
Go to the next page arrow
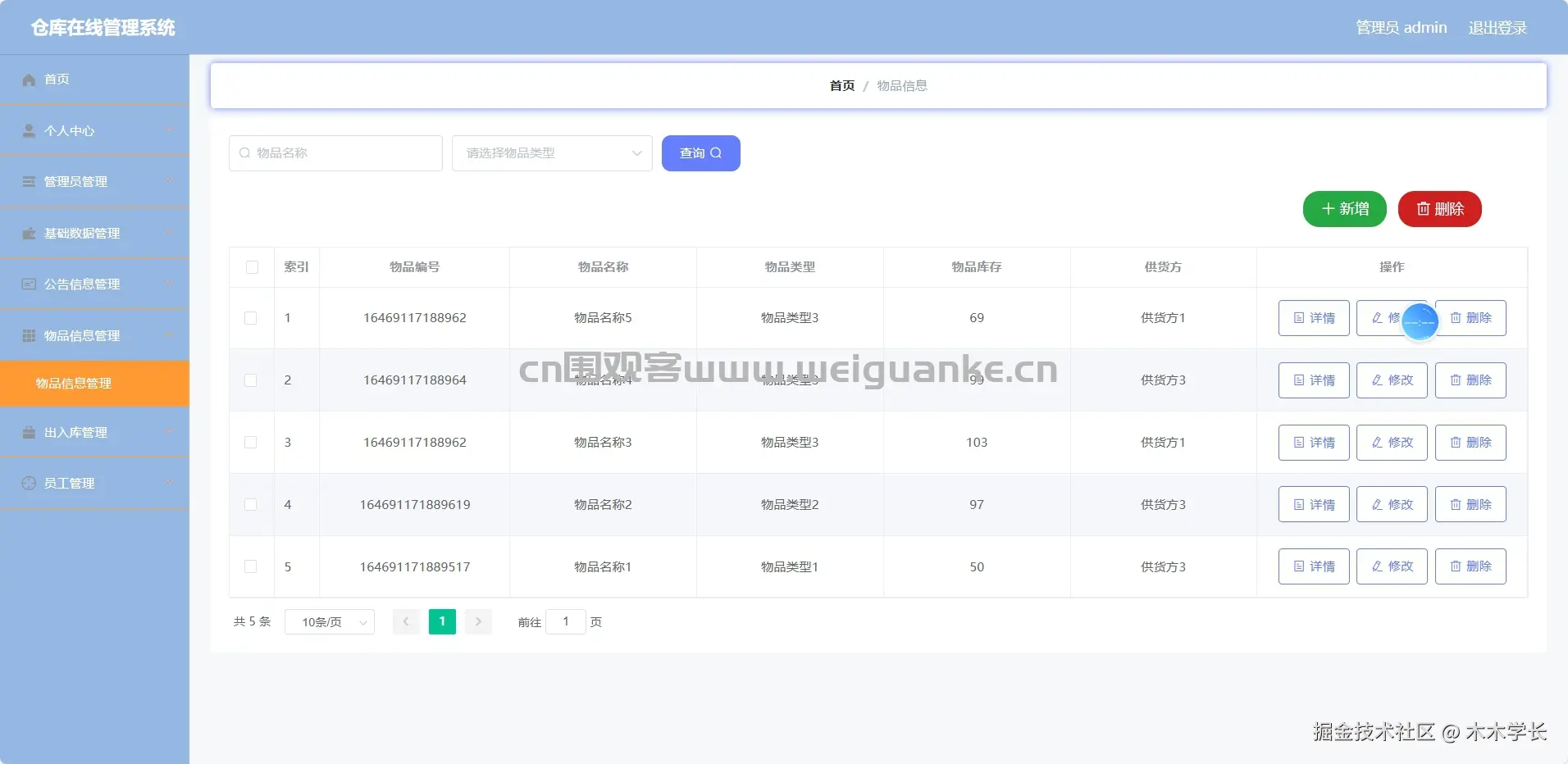pos(478,622)
